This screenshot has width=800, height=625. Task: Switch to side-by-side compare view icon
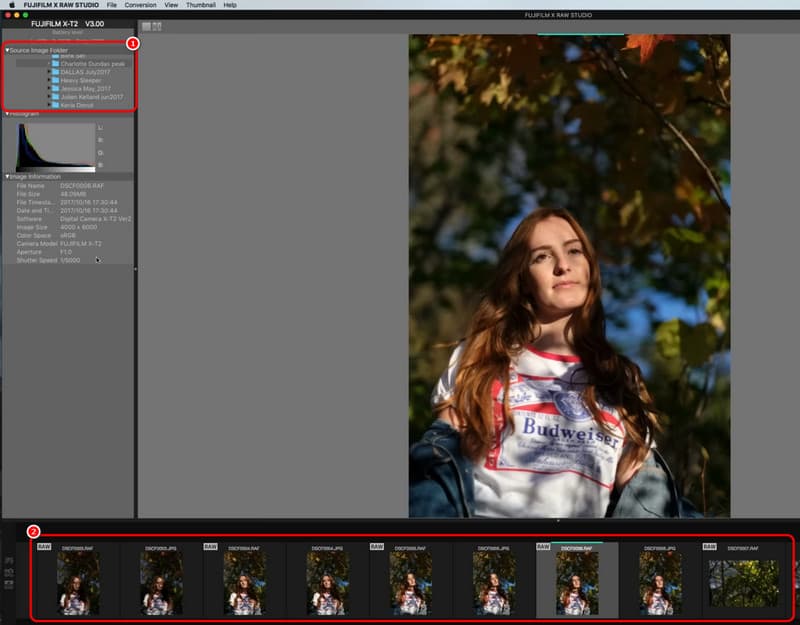coord(157,27)
